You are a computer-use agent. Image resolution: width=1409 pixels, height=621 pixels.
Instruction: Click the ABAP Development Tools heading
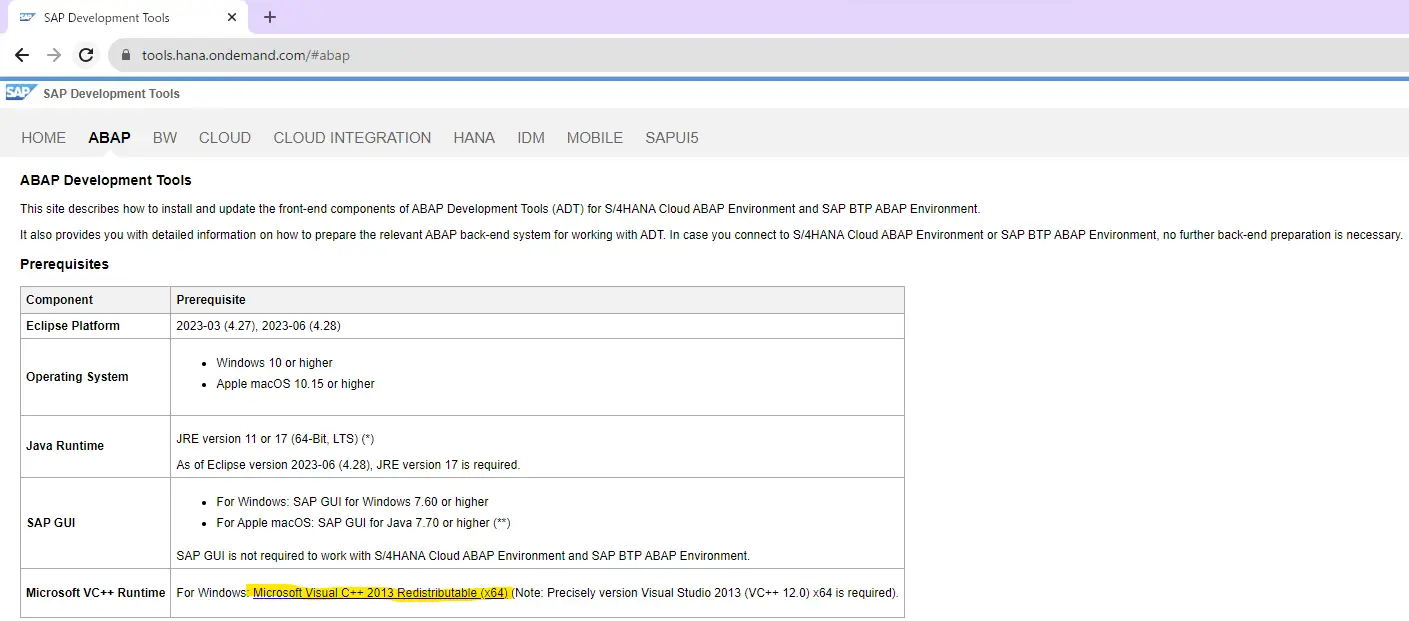coord(106,180)
